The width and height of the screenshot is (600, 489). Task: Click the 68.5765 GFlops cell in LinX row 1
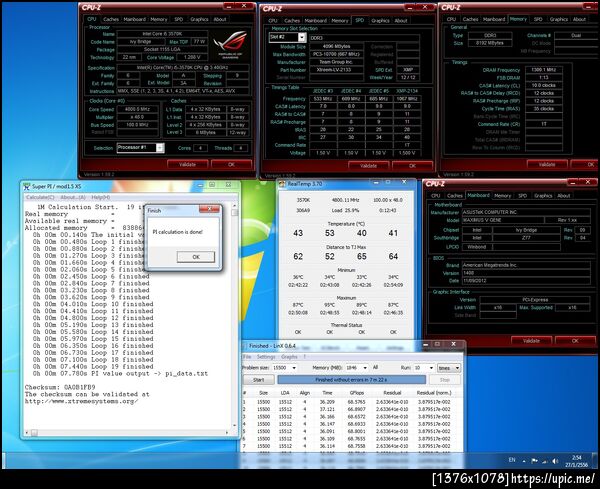click(357, 402)
